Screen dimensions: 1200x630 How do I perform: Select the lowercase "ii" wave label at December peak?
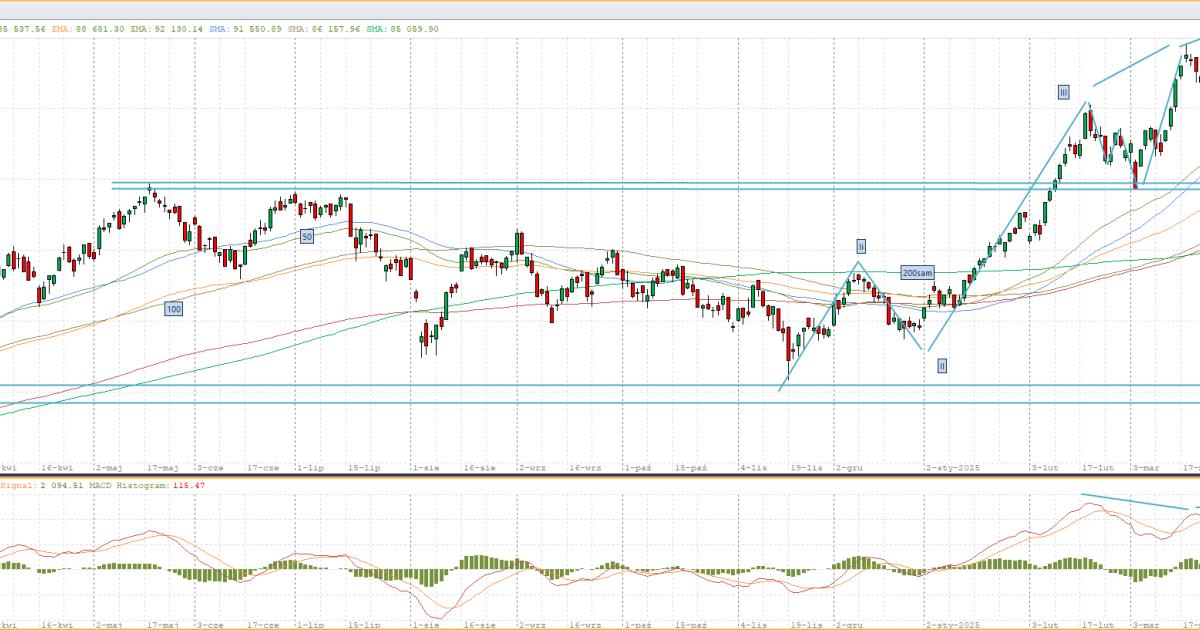coord(860,246)
